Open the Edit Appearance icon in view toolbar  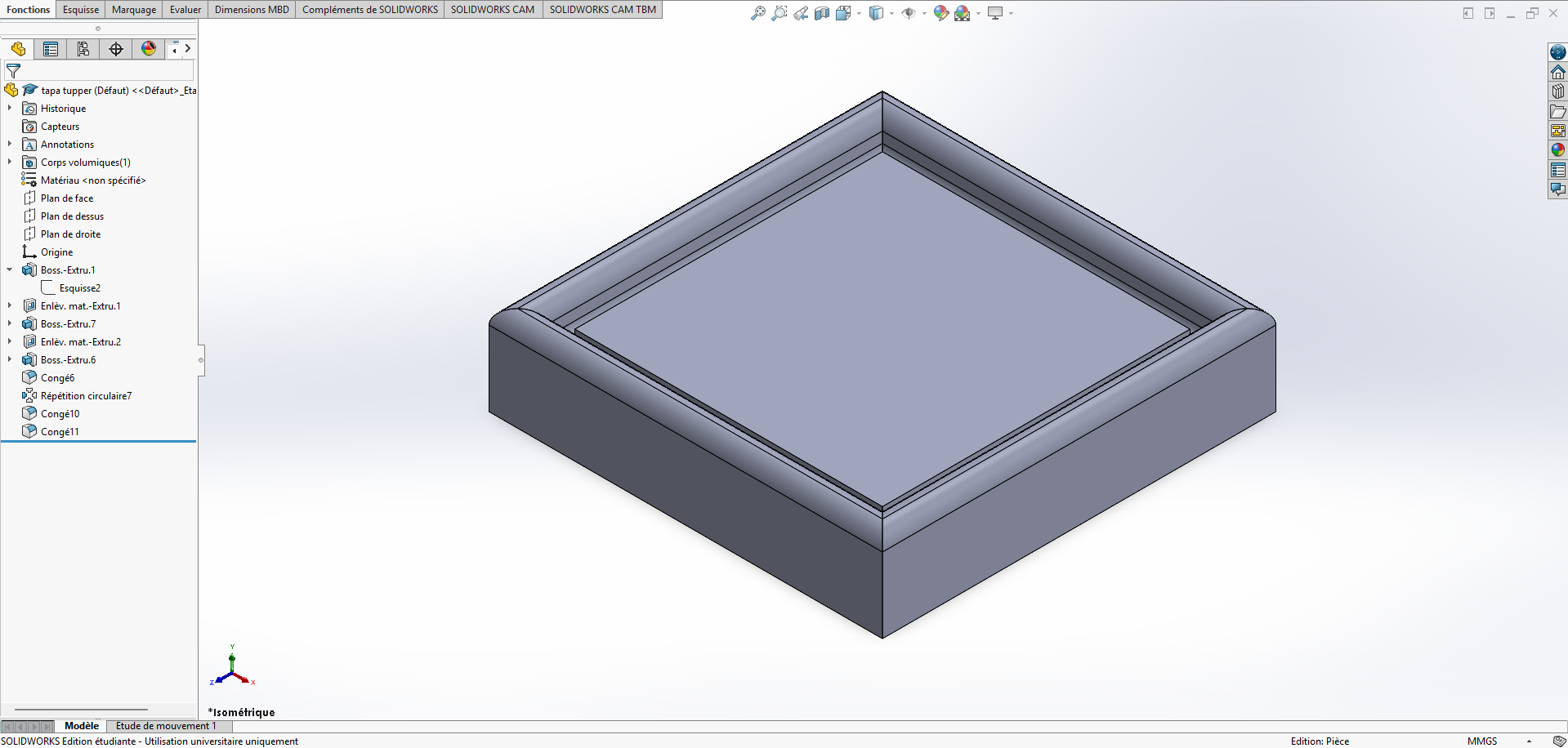[940, 13]
